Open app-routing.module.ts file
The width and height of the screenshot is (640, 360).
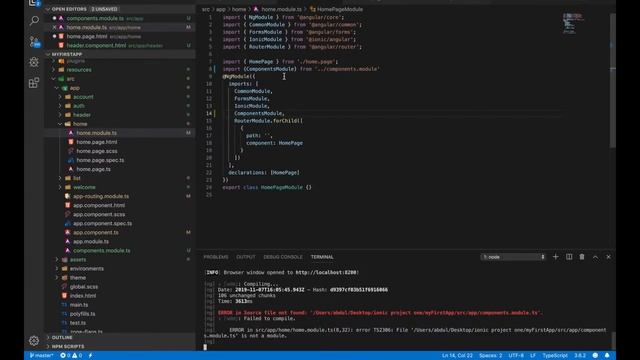pos(101,196)
